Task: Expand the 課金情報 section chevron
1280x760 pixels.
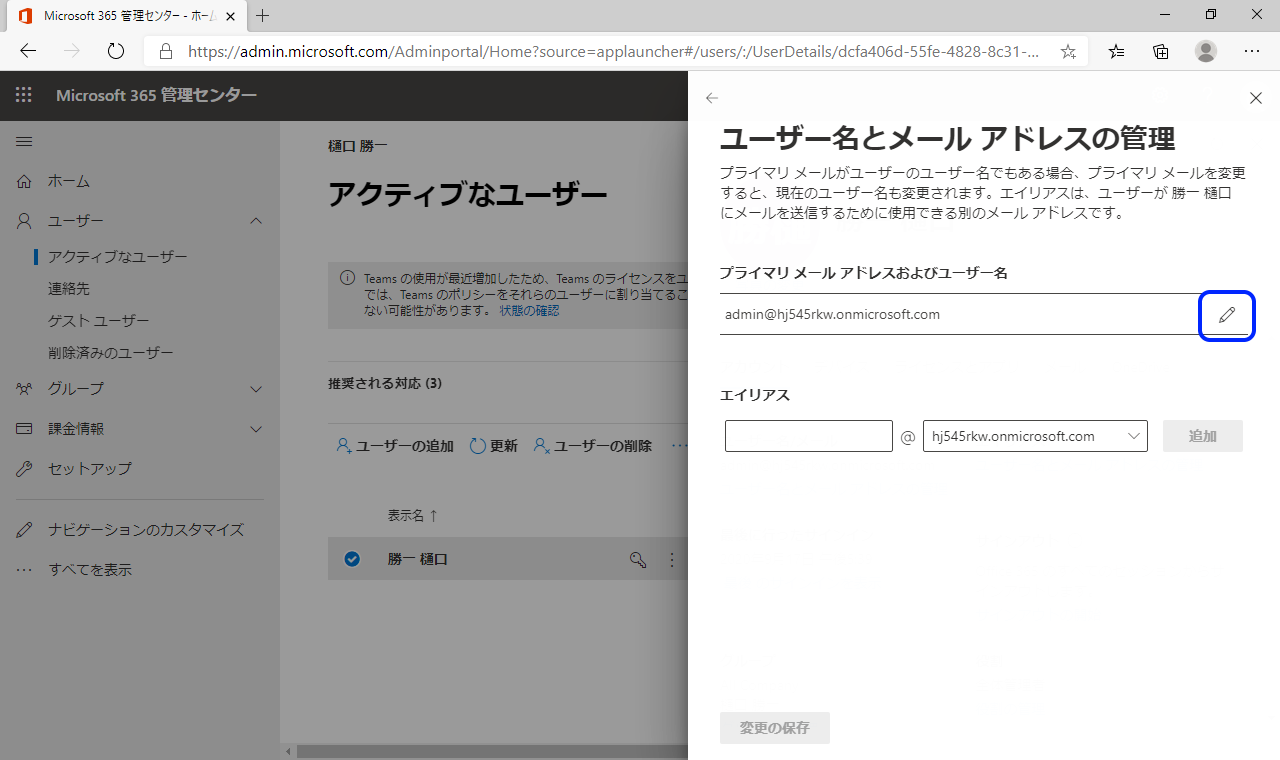Action: point(256,428)
